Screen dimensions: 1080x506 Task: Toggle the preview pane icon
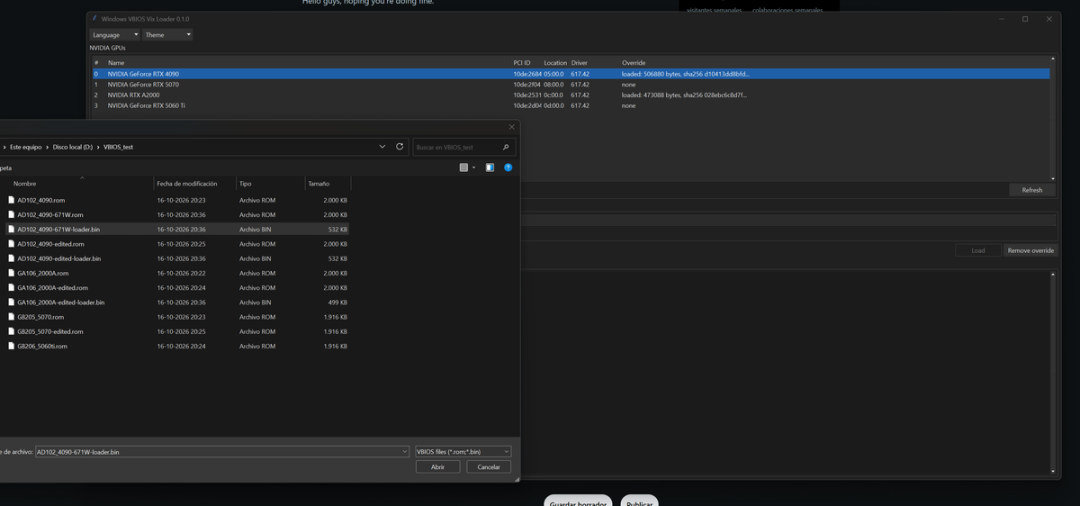click(x=490, y=167)
